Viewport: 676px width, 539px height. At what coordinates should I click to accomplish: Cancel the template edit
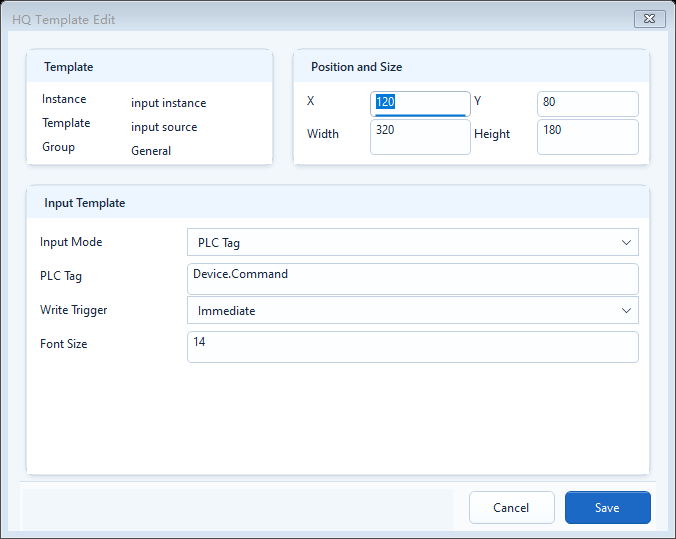coord(511,508)
